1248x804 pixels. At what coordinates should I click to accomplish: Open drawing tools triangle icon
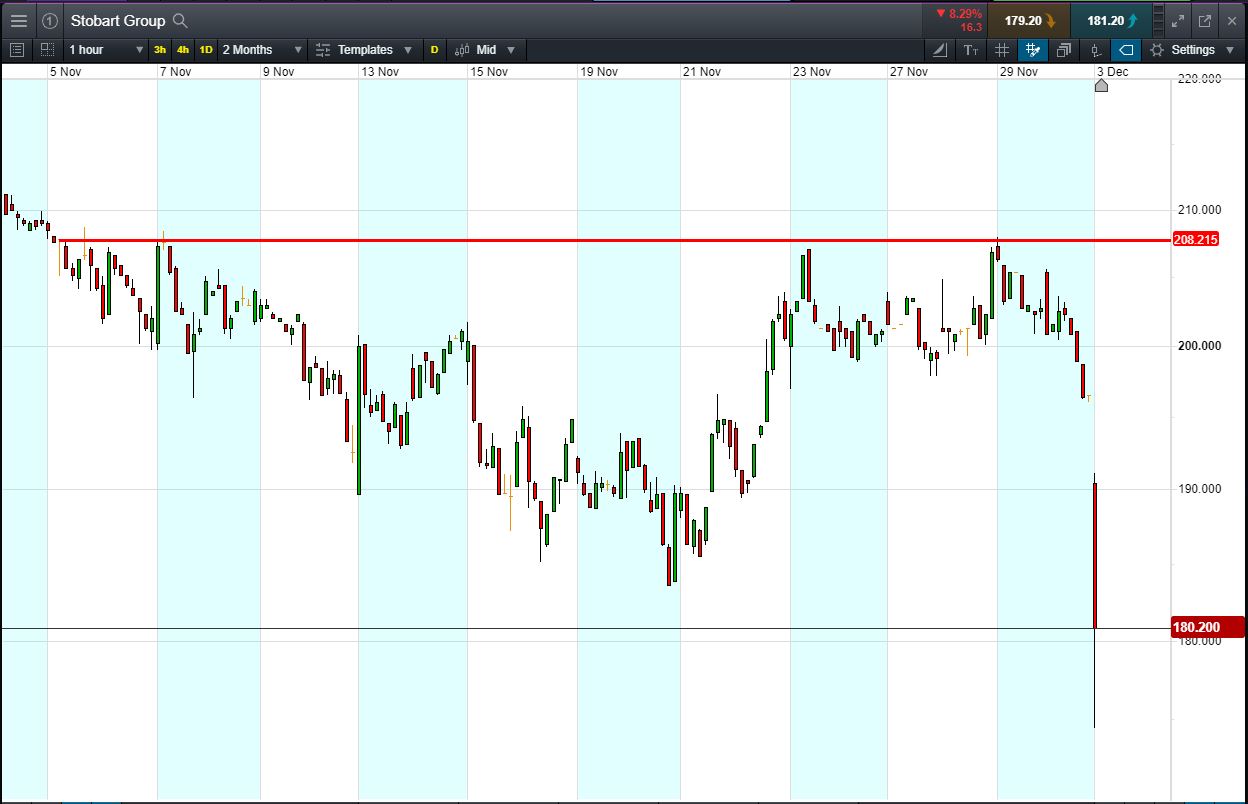tap(940, 49)
